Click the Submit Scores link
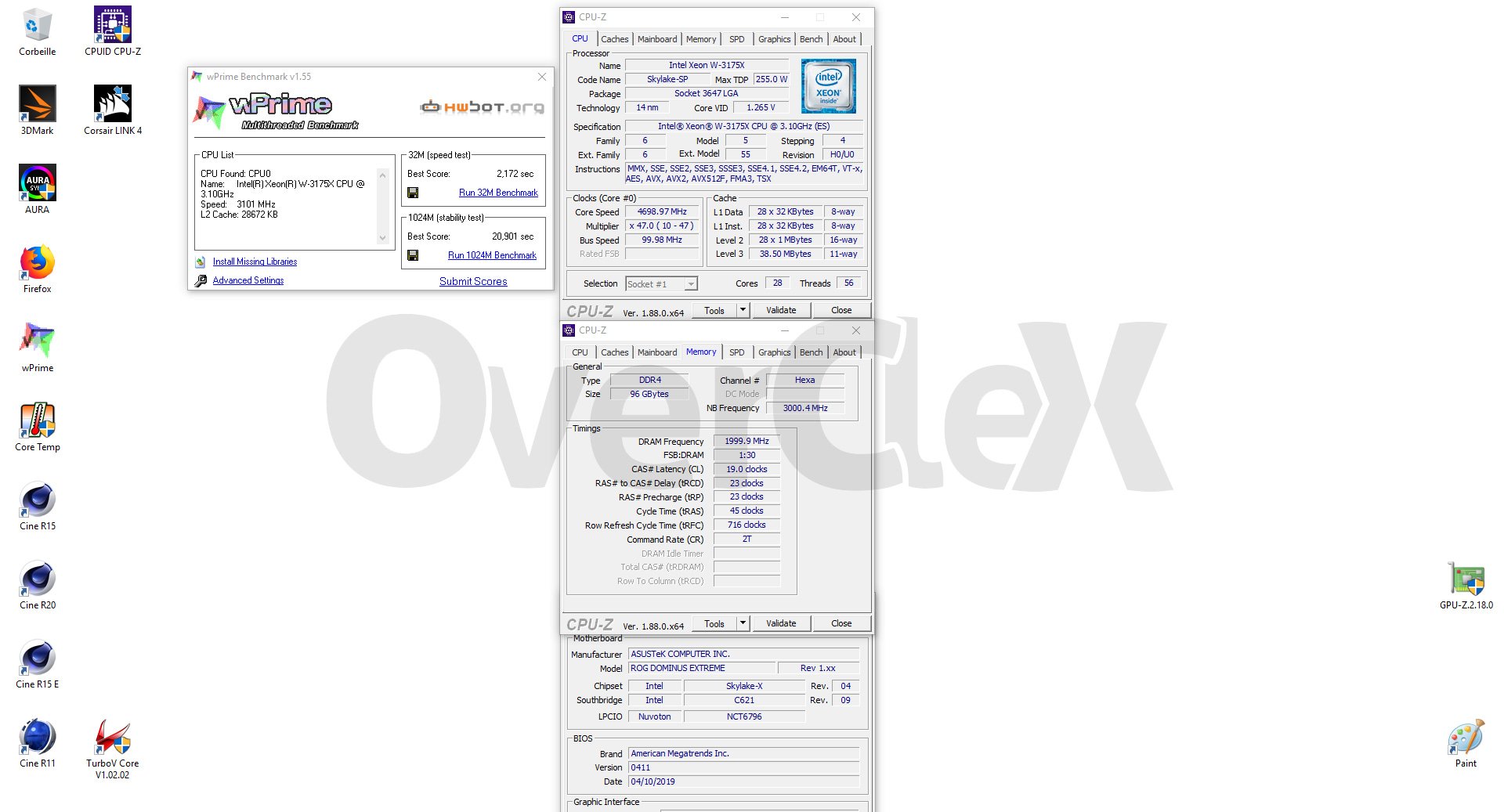Viewport: 1504px width, 812px height. coord(473,281)
